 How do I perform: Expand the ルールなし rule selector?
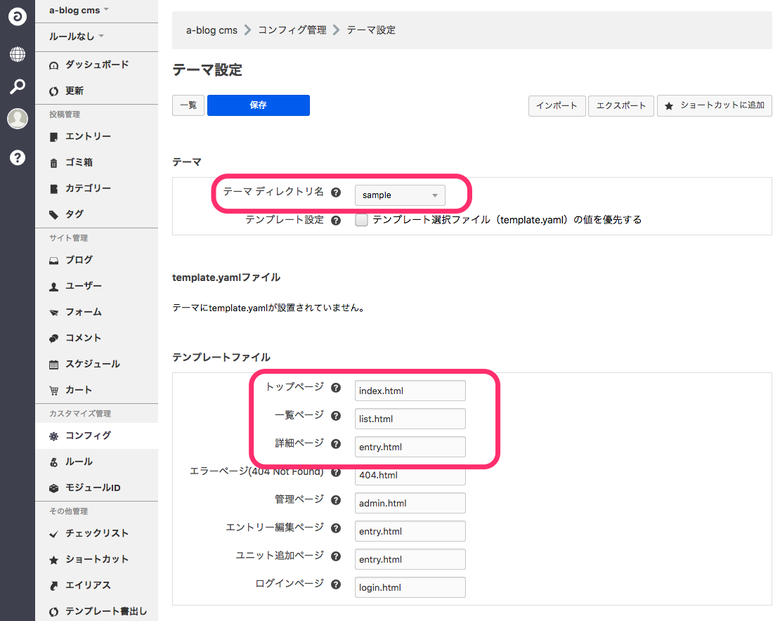[77, 36]
